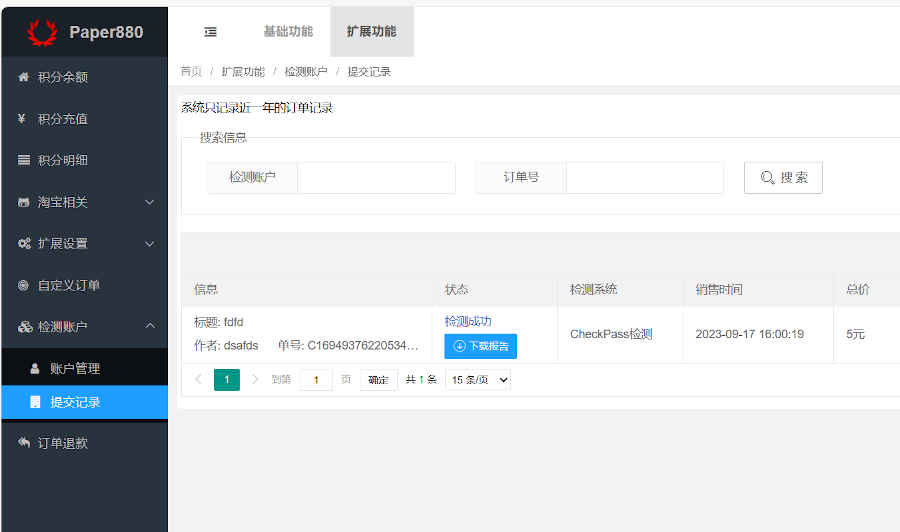900x532 pixels.
Task: Open the 15 条/页 page size dropdown
Action: (x=478, y=379)
